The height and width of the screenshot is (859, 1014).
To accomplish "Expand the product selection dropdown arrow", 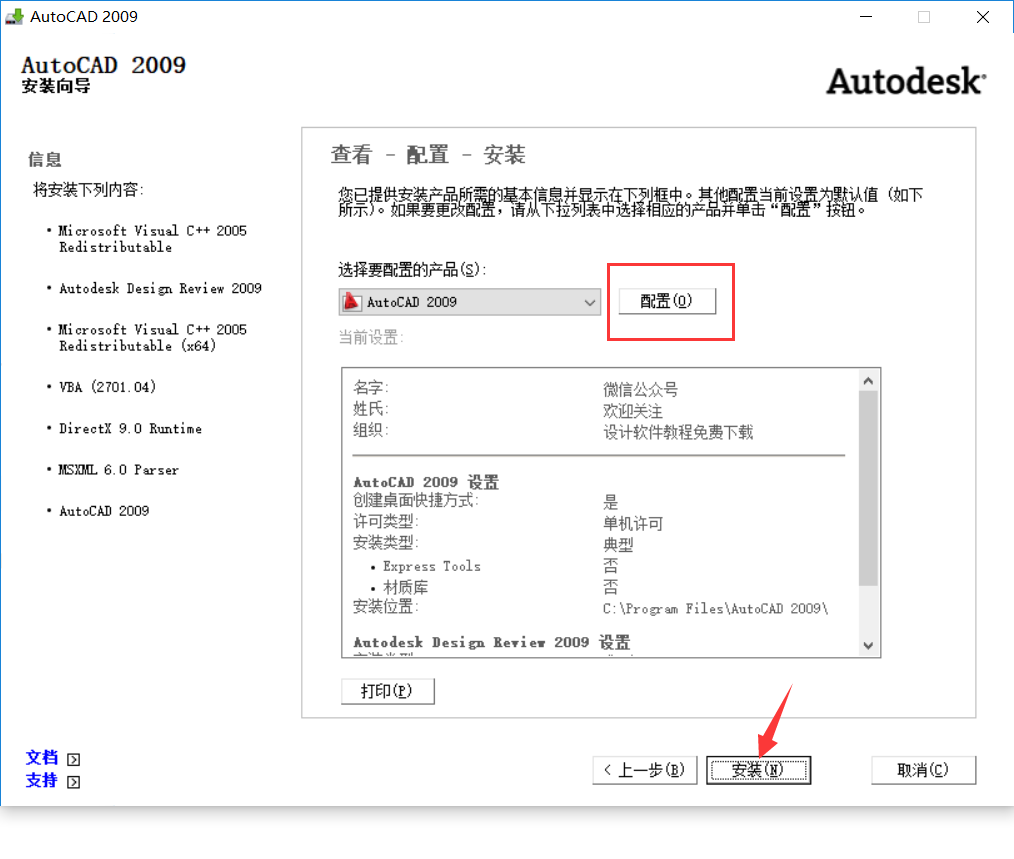I will [x=589, y=302].
